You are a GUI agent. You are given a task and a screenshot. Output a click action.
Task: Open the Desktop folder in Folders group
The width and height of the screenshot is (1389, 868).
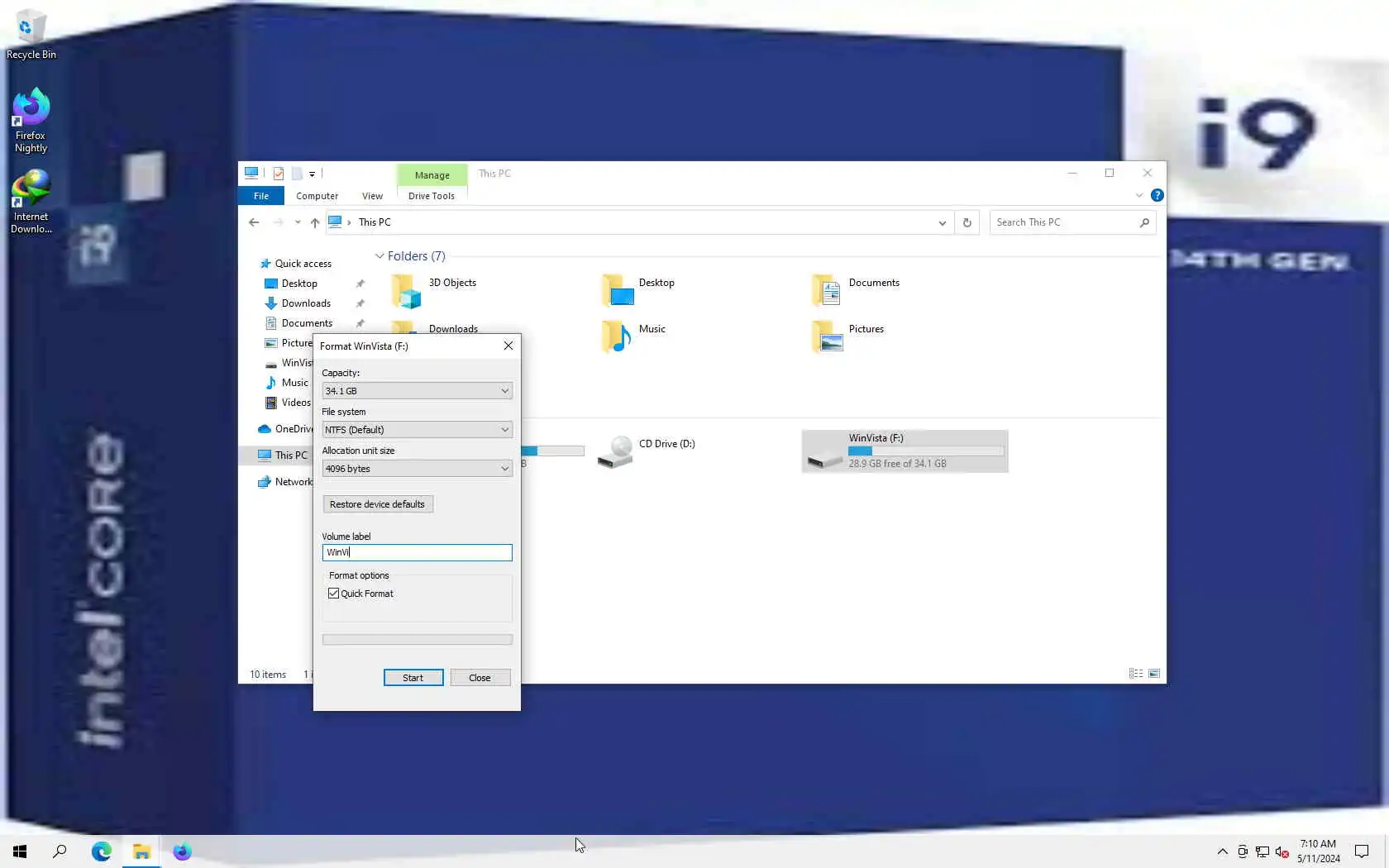point(637,291)
